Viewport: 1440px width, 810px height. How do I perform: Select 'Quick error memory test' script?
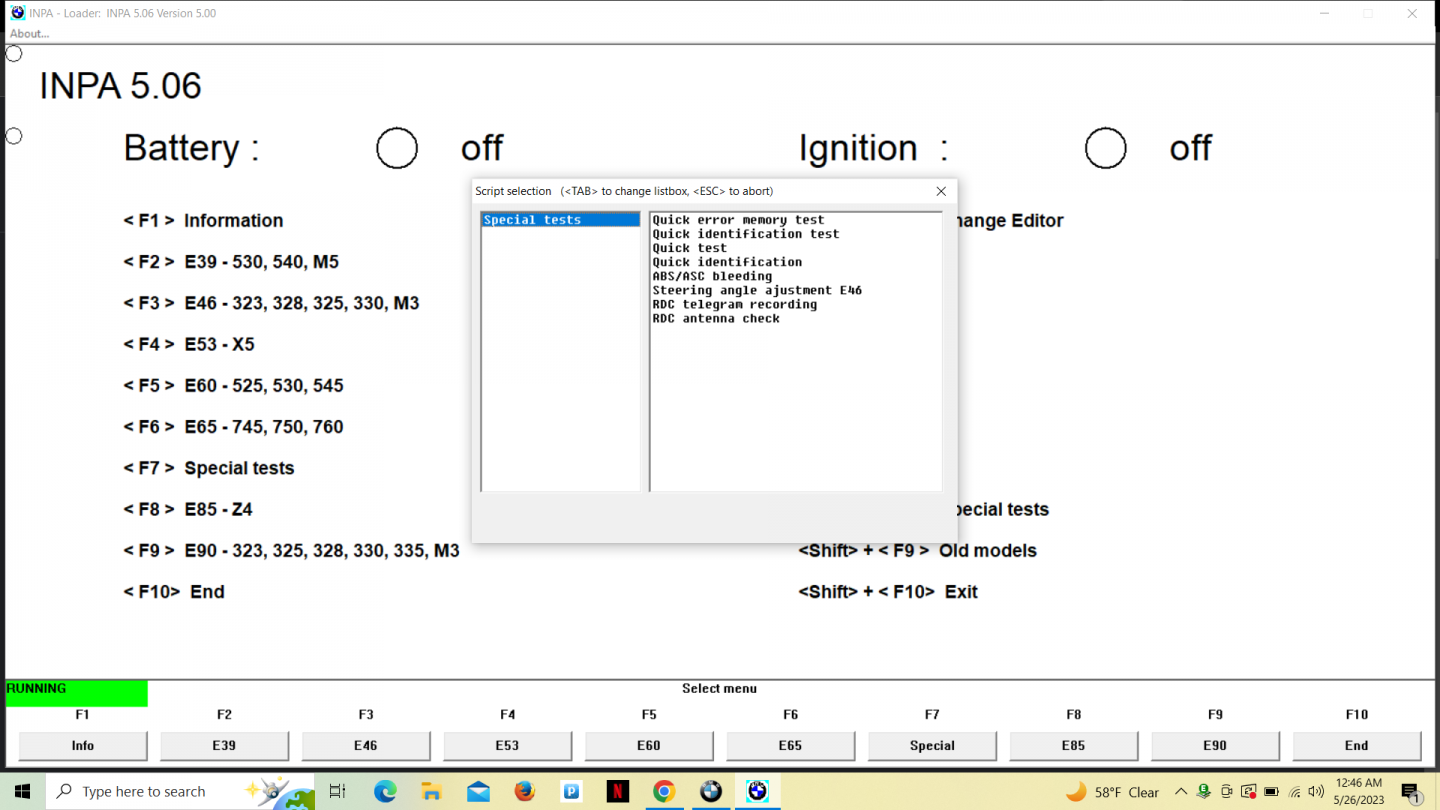tap(738, 220)
